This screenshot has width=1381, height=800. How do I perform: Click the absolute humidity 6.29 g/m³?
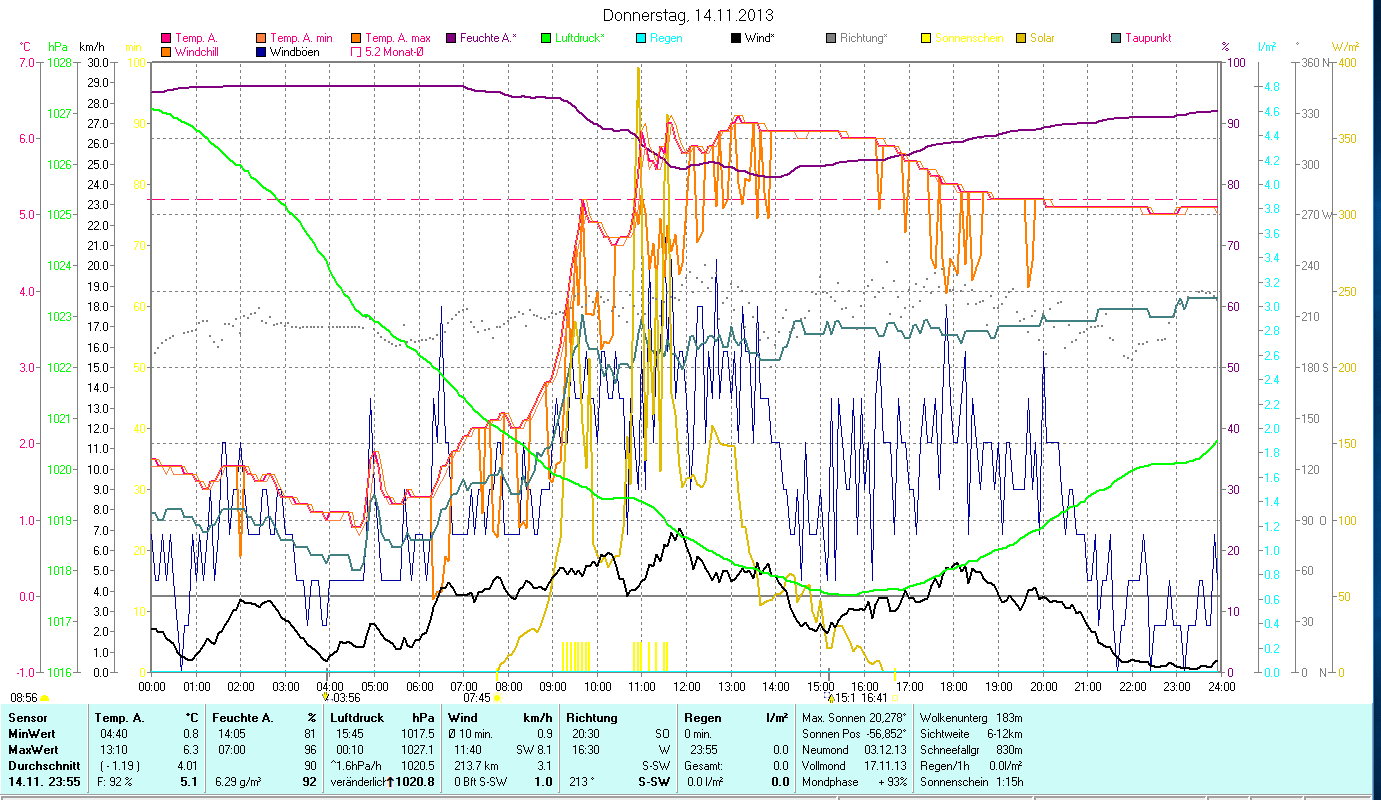[239, 781]
